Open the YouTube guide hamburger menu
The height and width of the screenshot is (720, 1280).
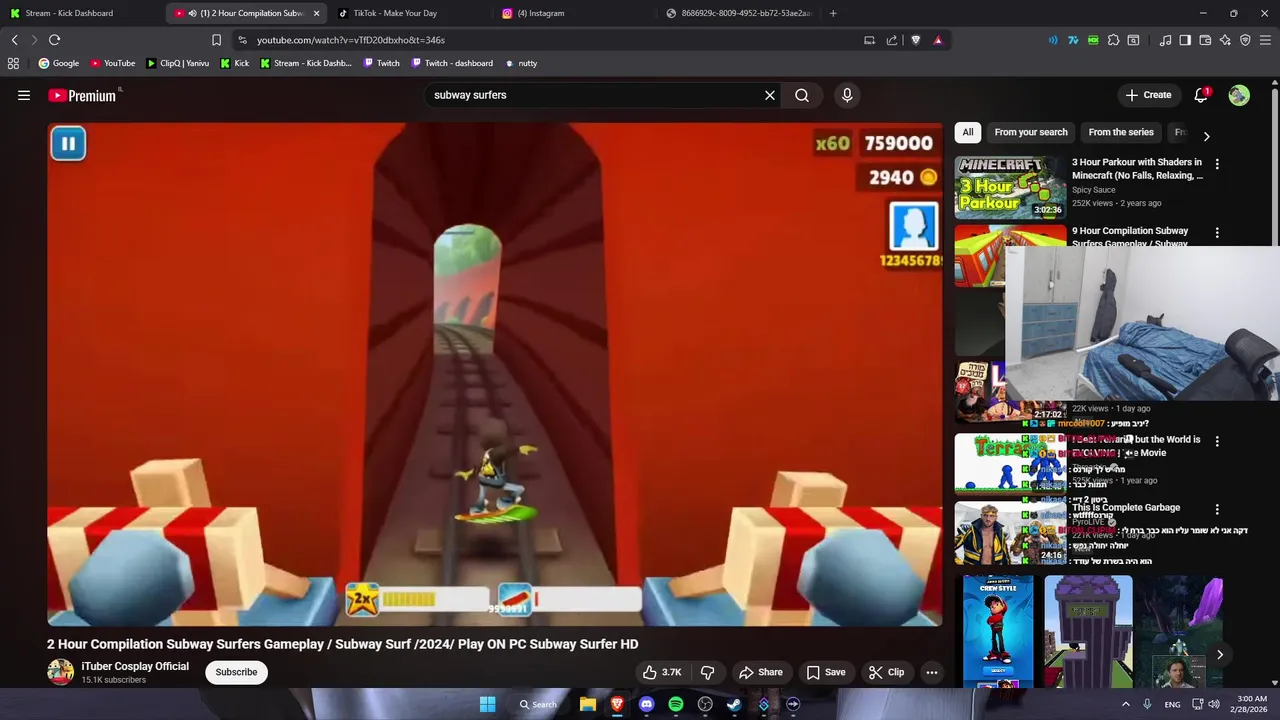click(24, 95)
